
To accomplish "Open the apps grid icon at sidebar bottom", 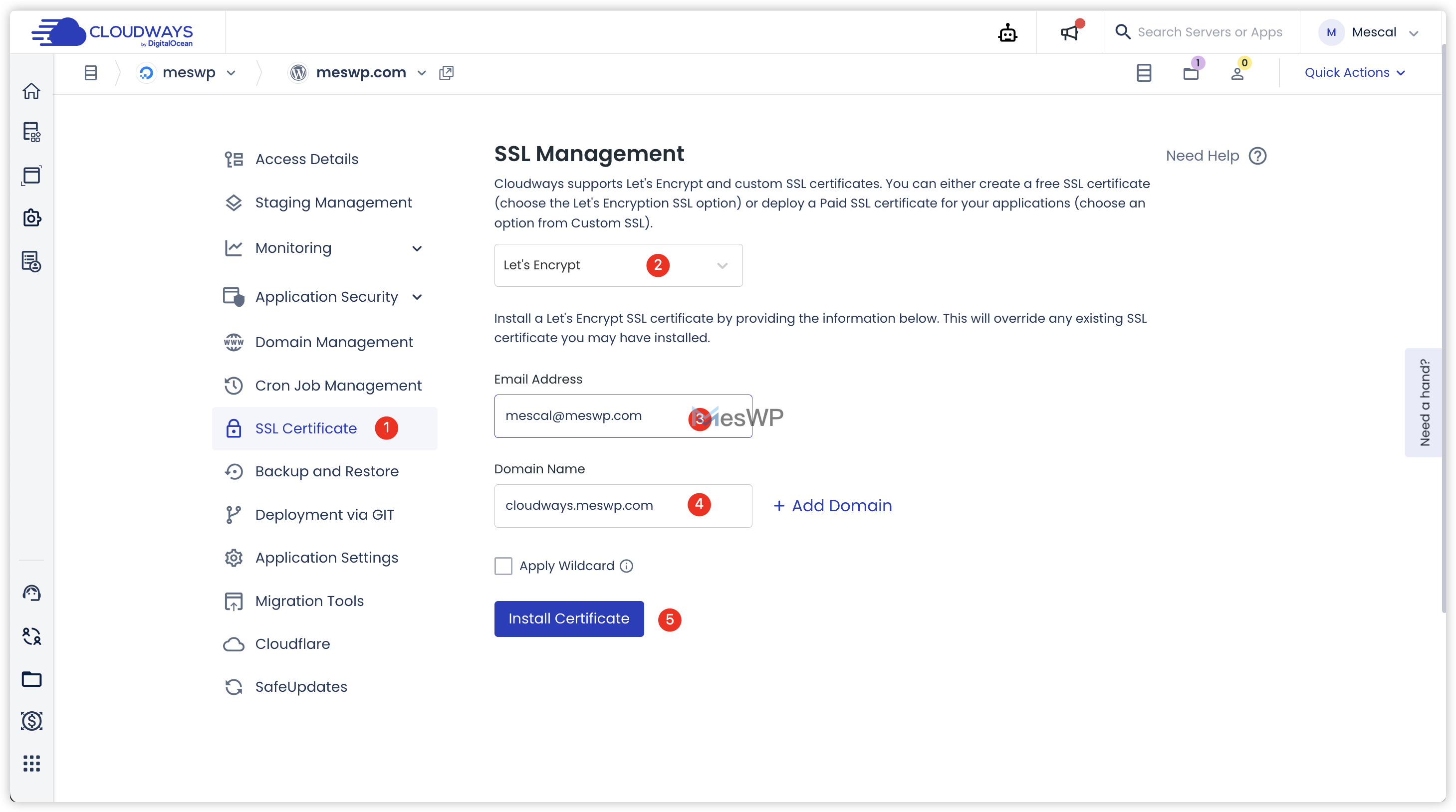I will coord(31,764).
